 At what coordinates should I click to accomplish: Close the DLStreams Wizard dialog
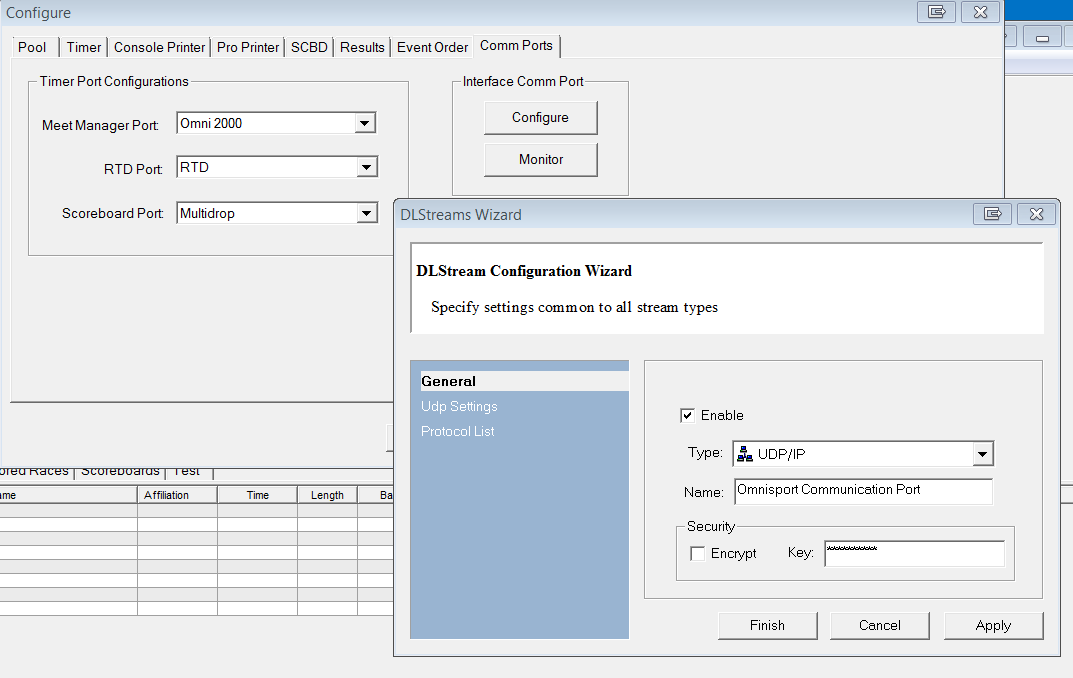click(x=1036, y=214)
